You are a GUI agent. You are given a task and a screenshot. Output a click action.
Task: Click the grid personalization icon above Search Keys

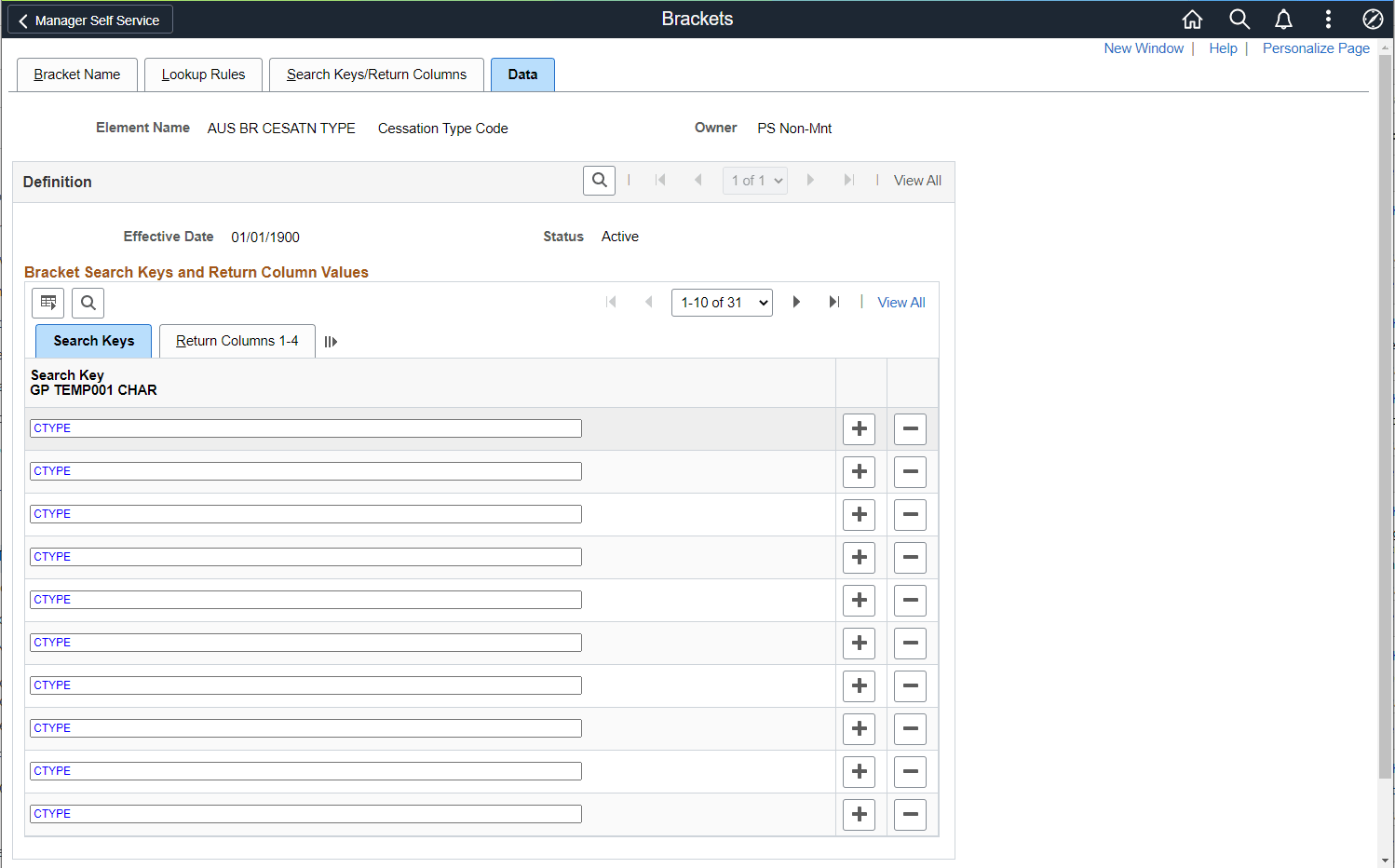47,303
